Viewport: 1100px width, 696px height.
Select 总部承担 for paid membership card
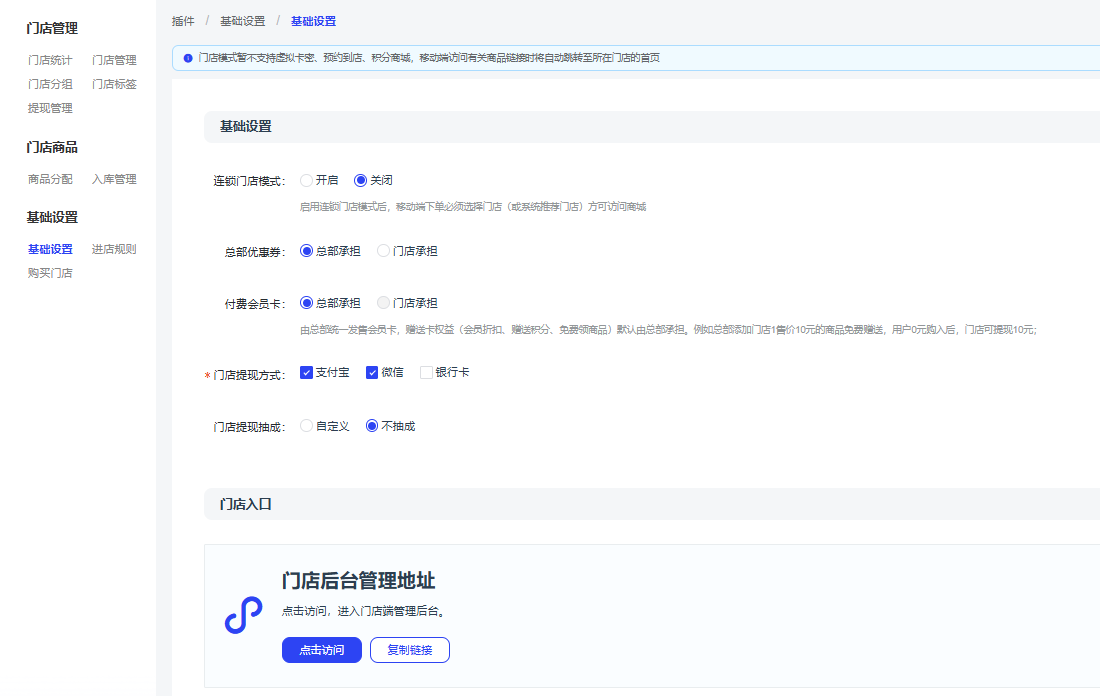point(307,303)
